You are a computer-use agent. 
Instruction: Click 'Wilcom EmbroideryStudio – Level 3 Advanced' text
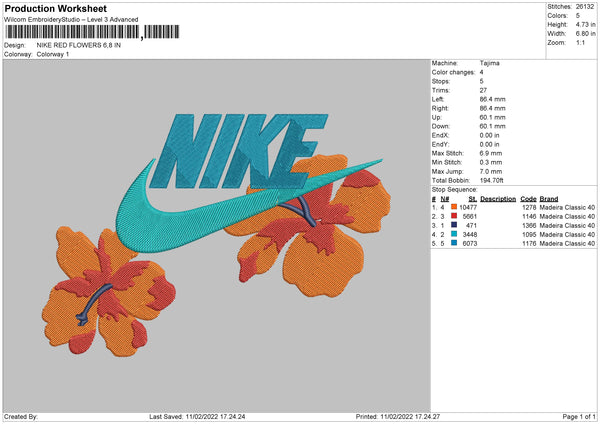(x=71, y=20)
